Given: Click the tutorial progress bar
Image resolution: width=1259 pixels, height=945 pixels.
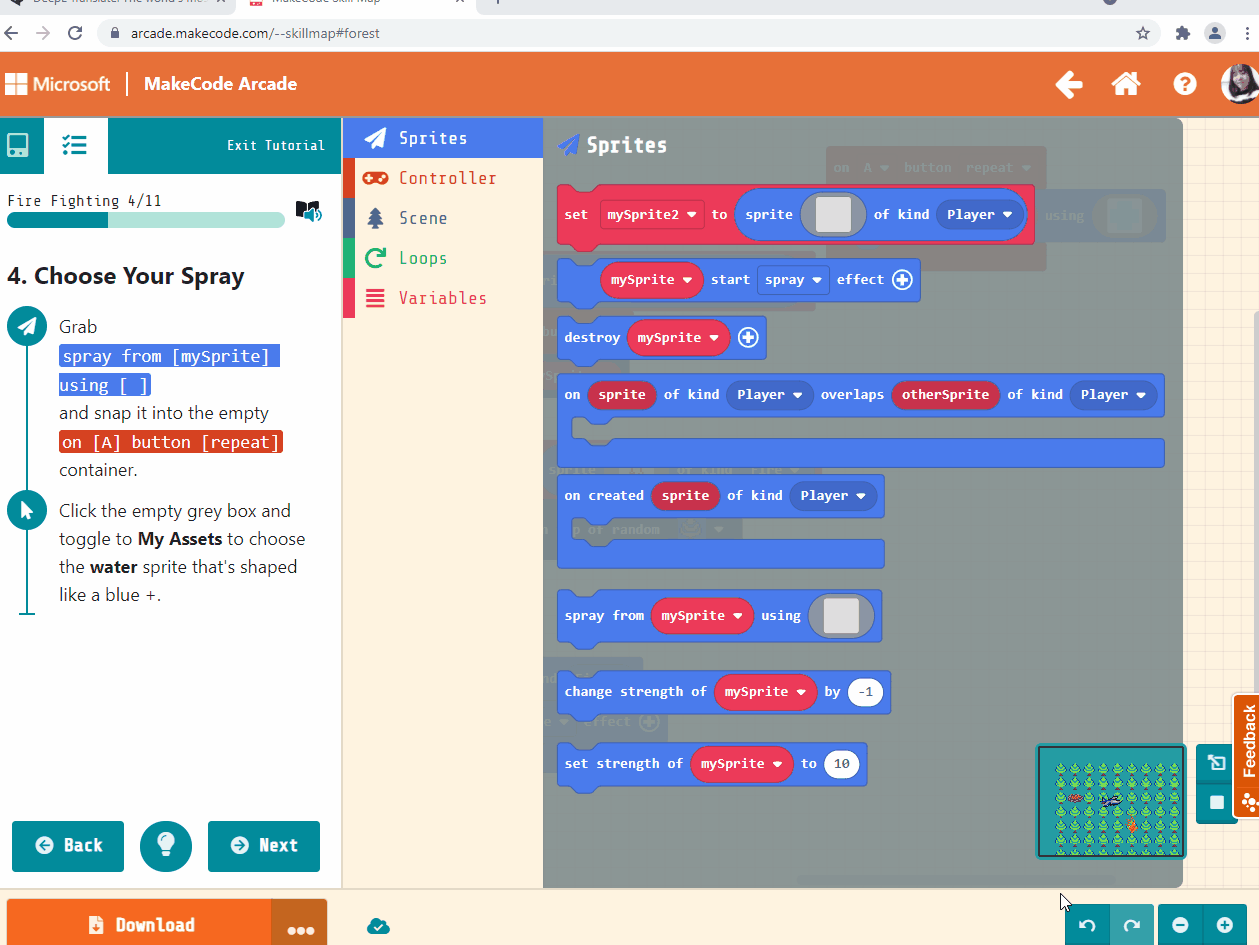Looking at the screenshot, I should point(145,220).
